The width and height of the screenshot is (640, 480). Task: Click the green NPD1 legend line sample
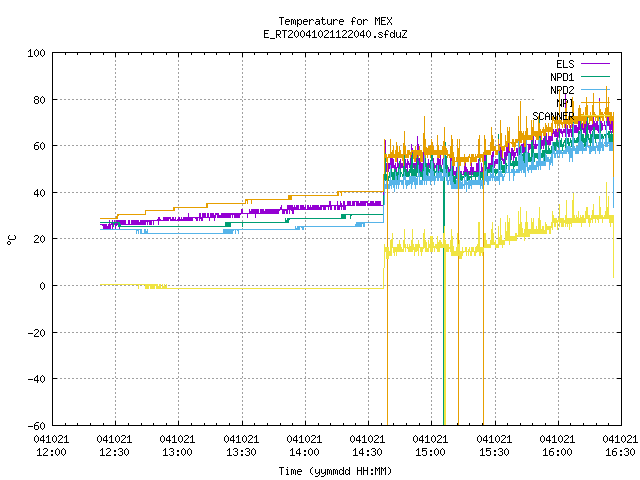tap(596, 76)
